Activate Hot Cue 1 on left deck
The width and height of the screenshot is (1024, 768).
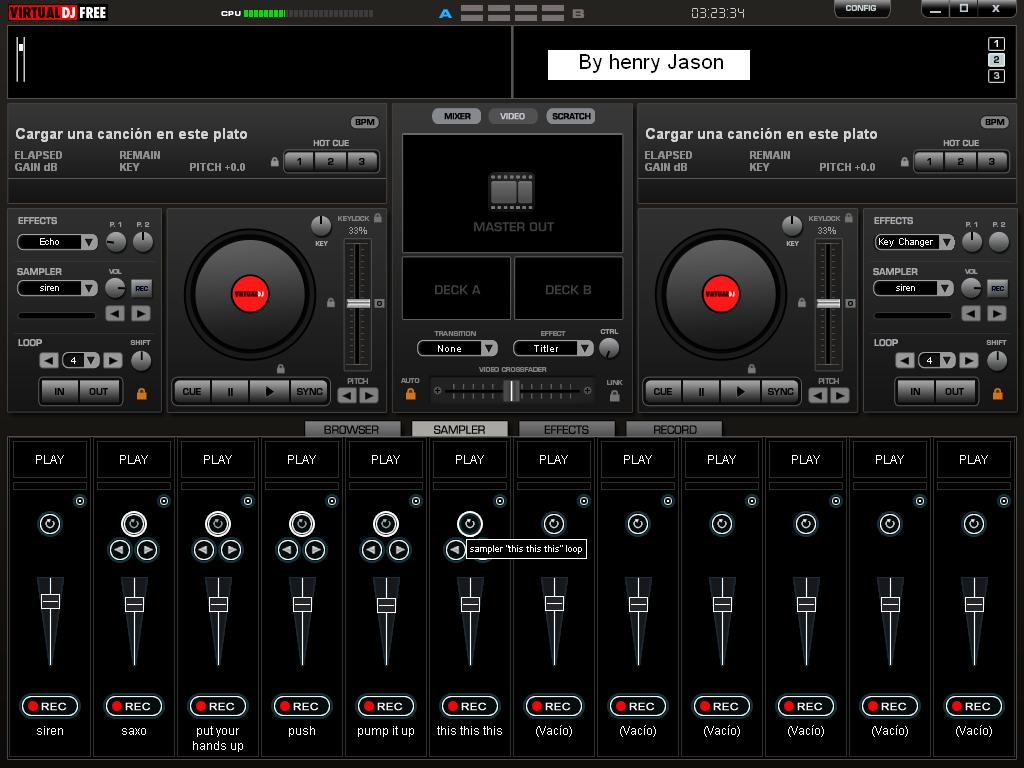pos(299,161)
